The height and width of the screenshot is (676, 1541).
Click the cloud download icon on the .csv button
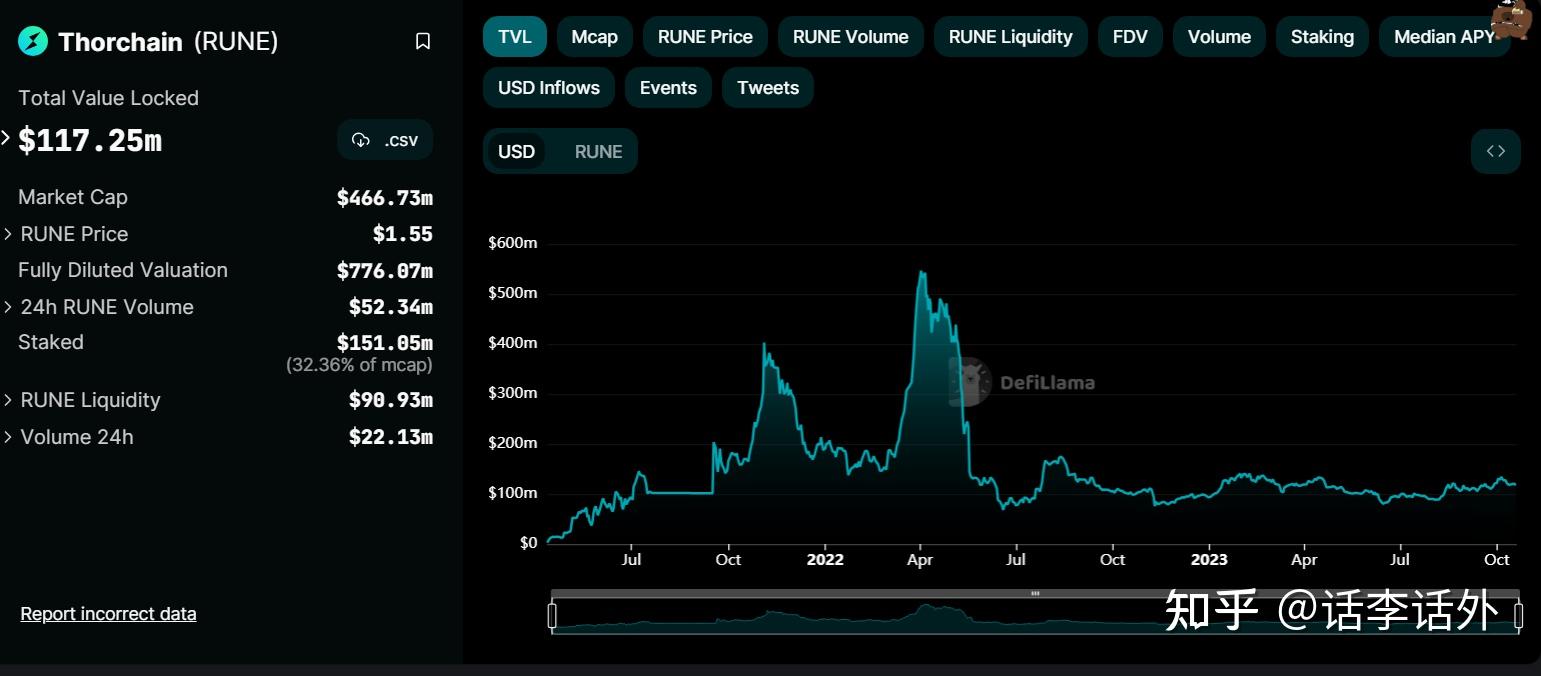point(362,140)
